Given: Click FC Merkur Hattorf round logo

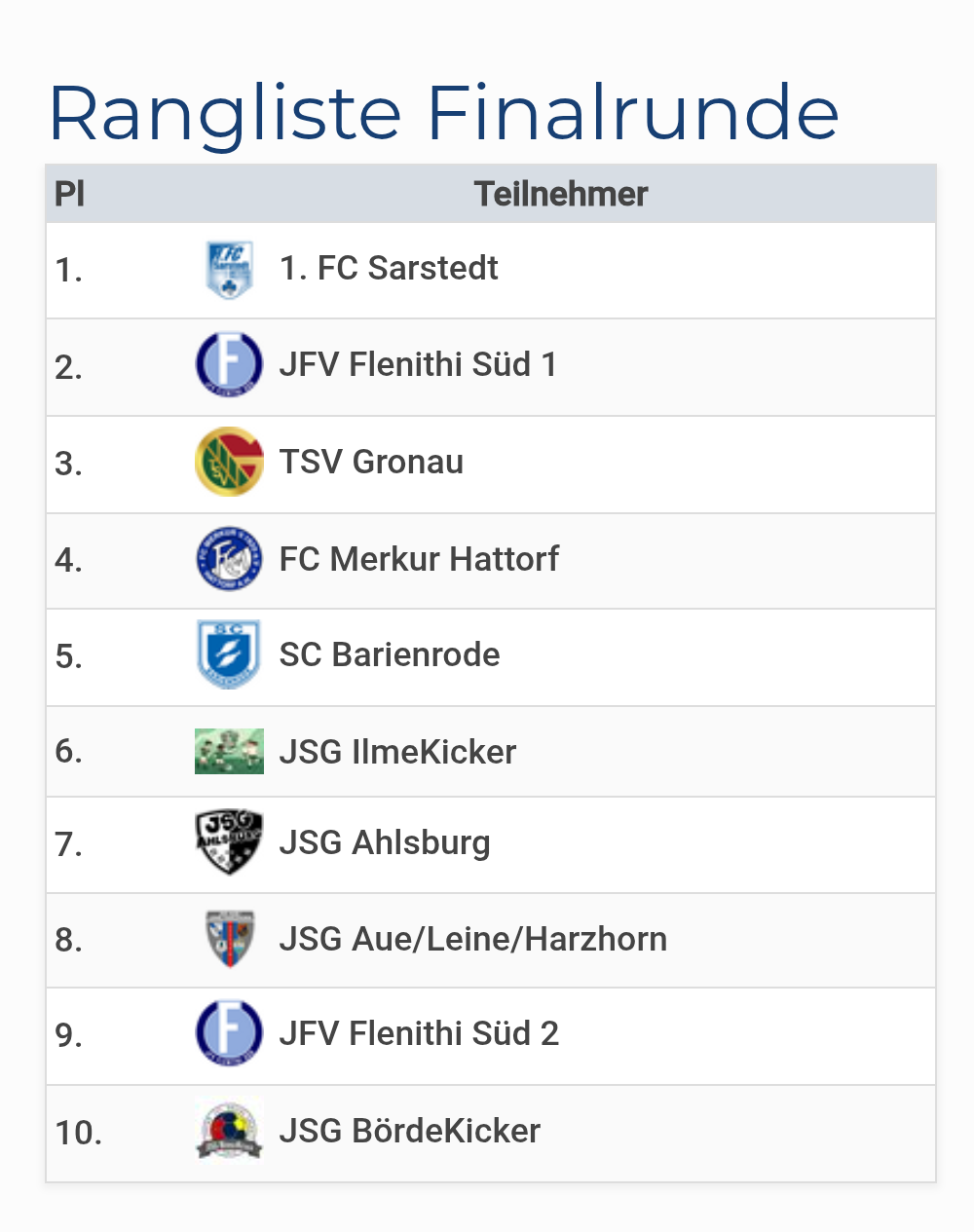Looking at the screenshot, I should (x=229, y=559).
